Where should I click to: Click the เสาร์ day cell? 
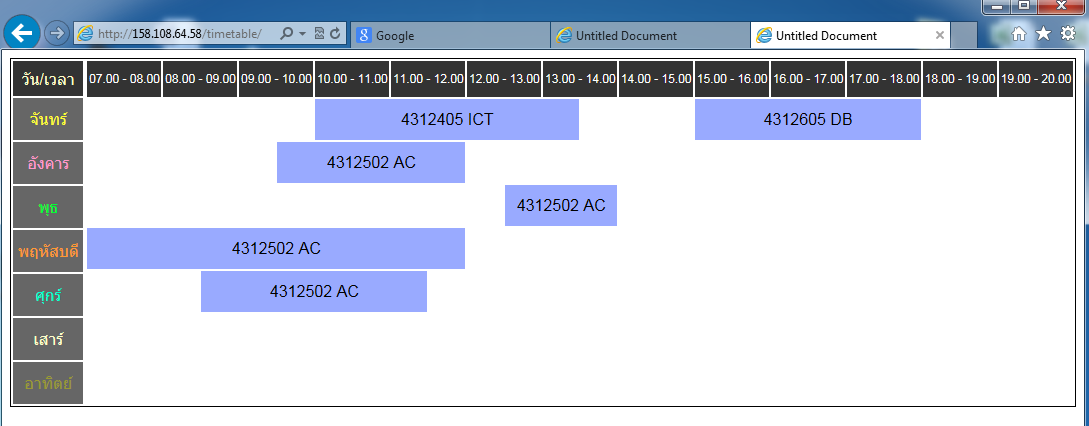[x=48, y=339]
